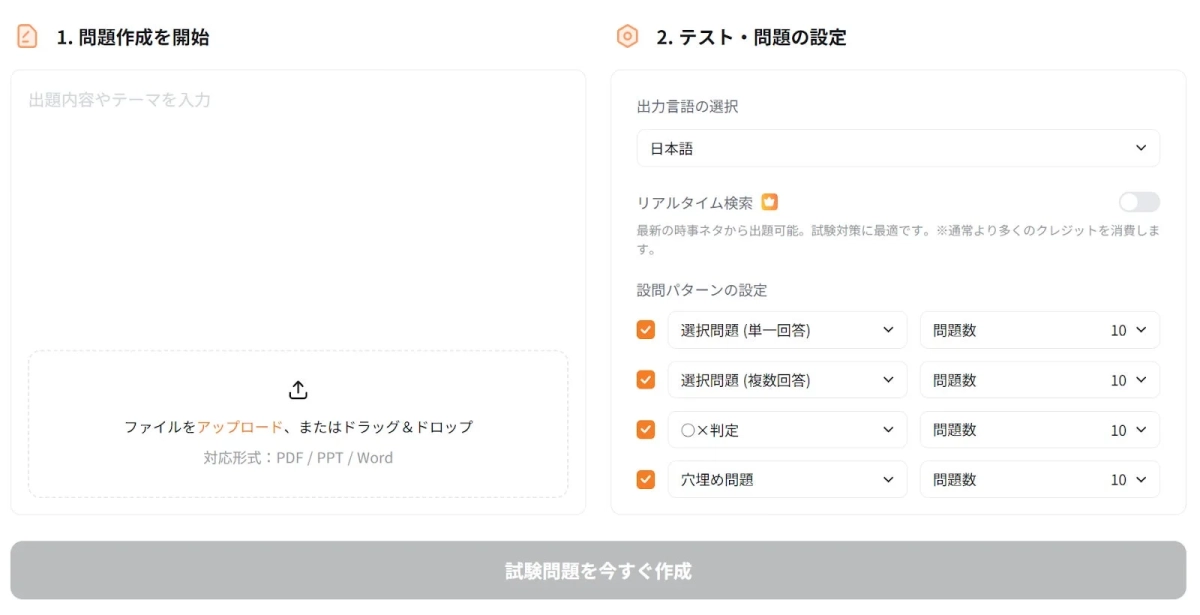Open the question type dropdown for 穴埋め問題
The image size is (1200, 615).
click(790, 478)
